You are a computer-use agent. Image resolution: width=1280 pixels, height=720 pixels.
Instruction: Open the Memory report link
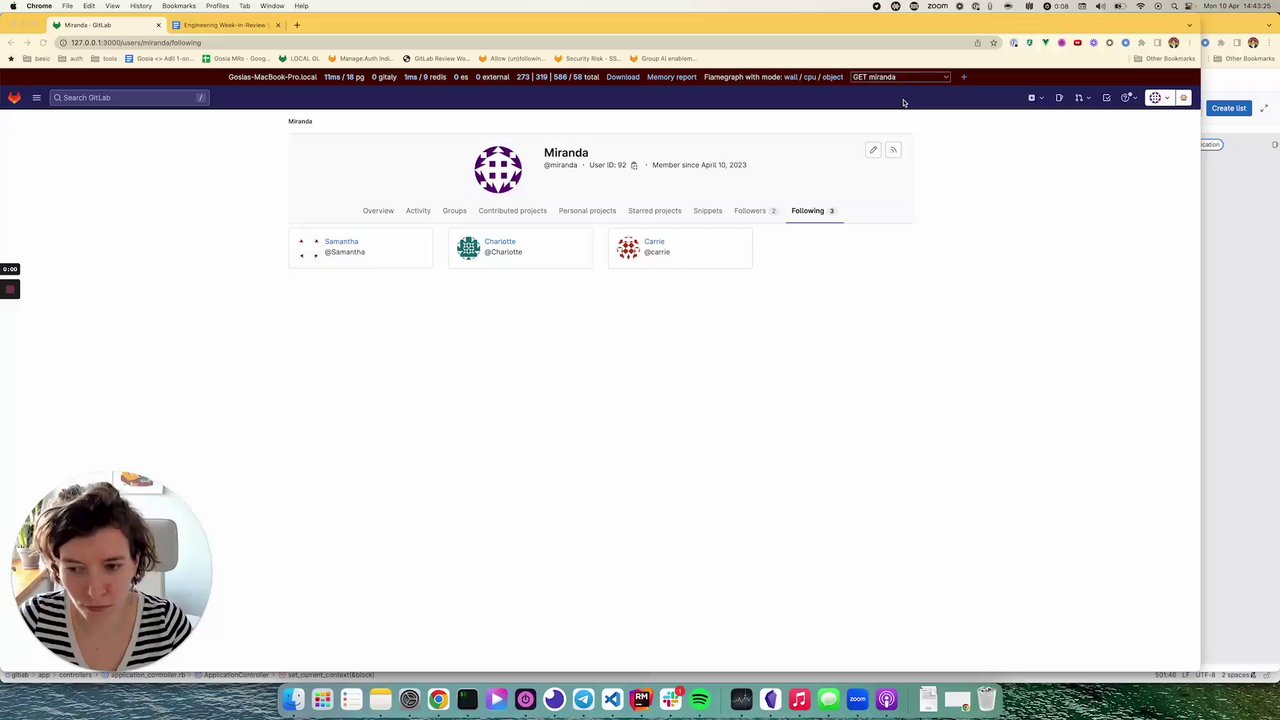(671, 77)
